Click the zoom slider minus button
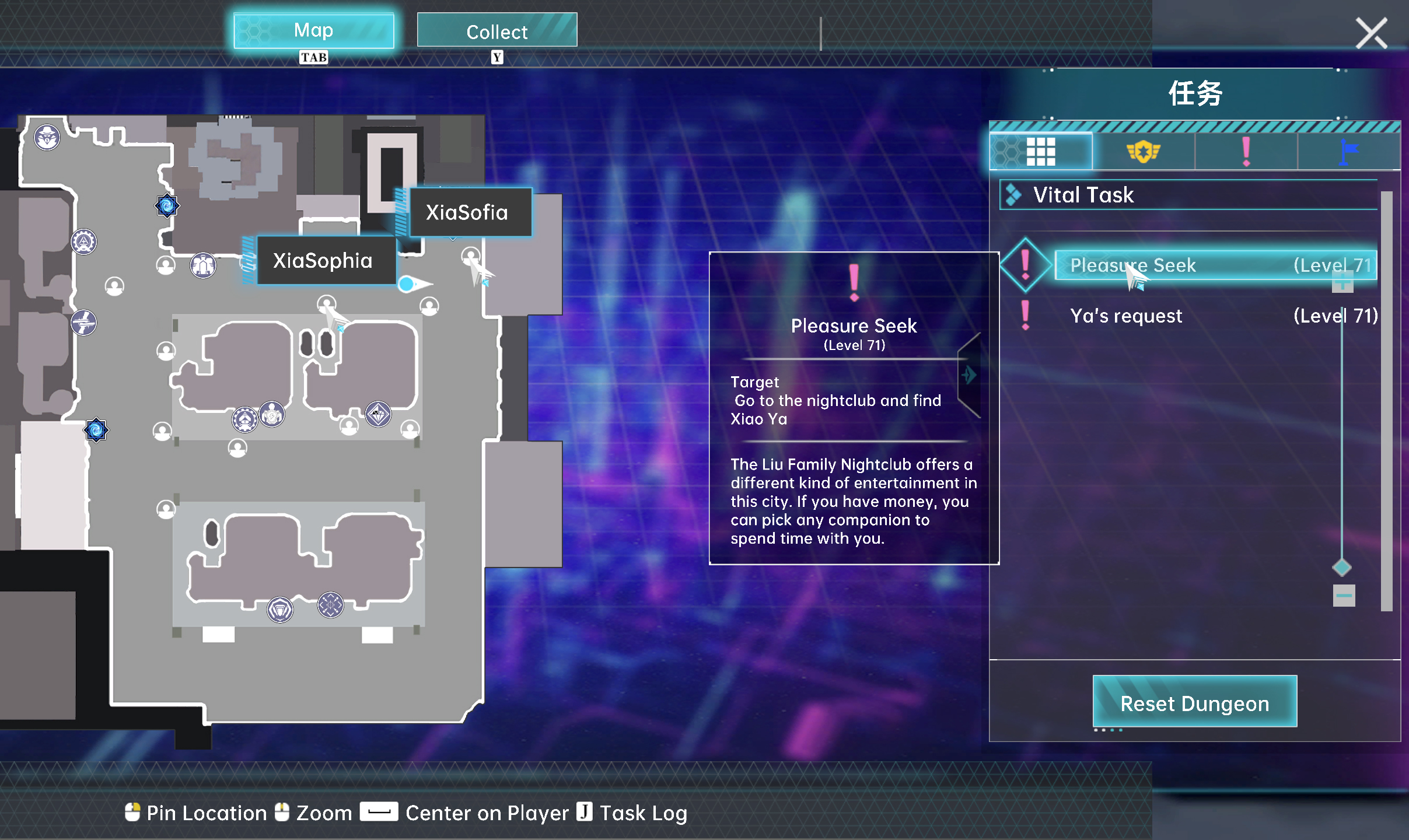Image resolution: width=1409 pixels, height=840 pixels. click(x=1344, y=596)
